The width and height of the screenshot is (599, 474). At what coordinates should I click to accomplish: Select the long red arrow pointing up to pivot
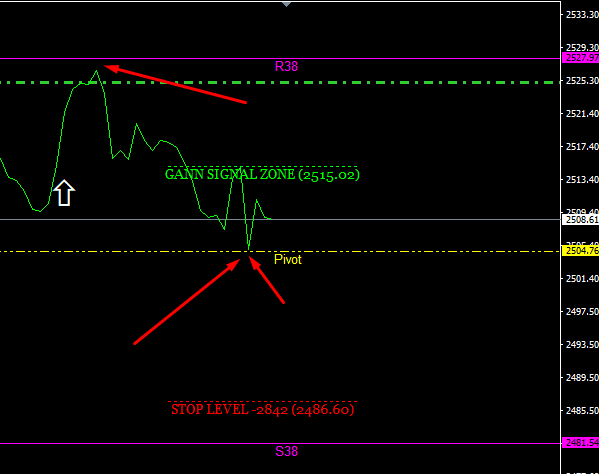(187, 301)
